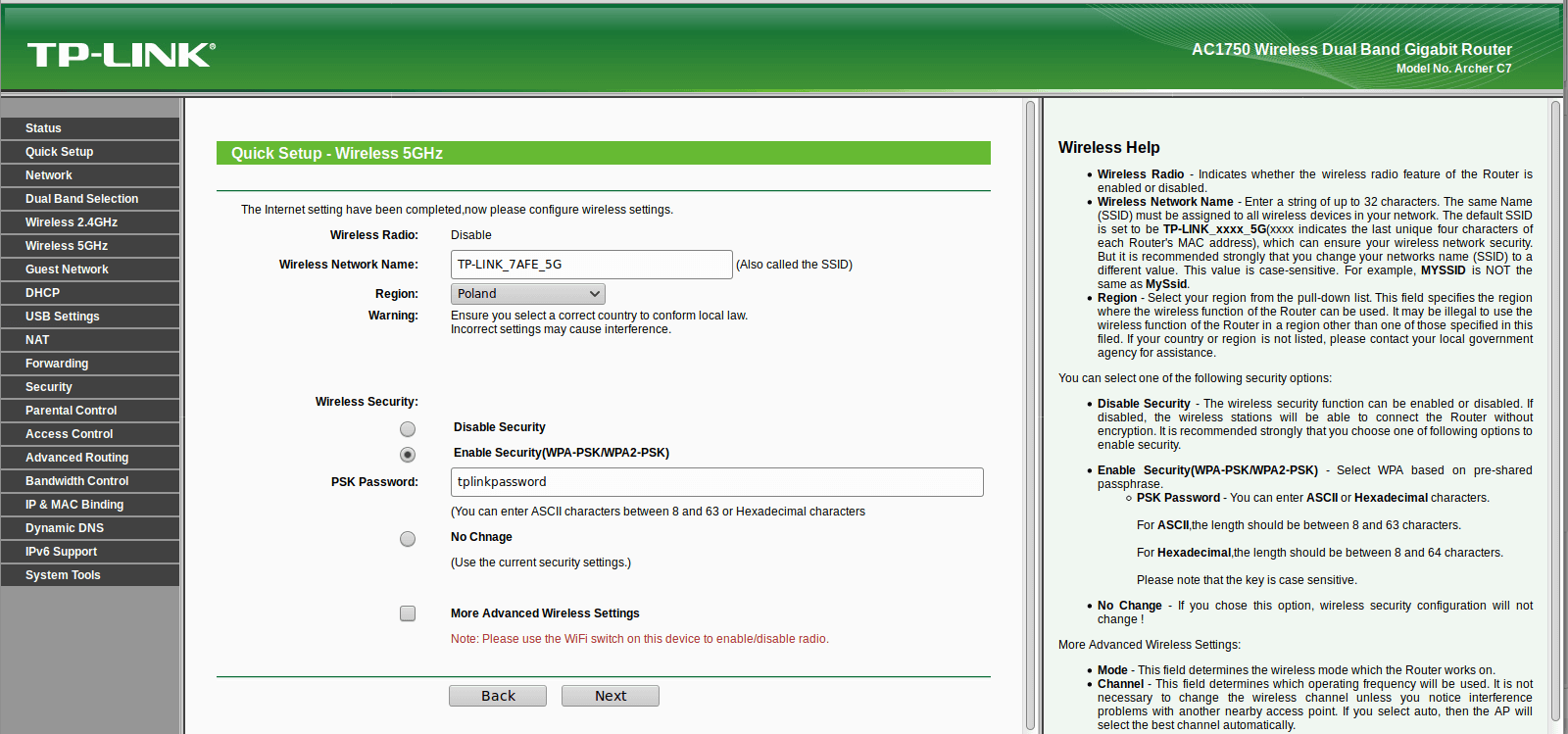The image size is (1568, 734).
Task: Open Advanced Routing menu
Action: 90,458
